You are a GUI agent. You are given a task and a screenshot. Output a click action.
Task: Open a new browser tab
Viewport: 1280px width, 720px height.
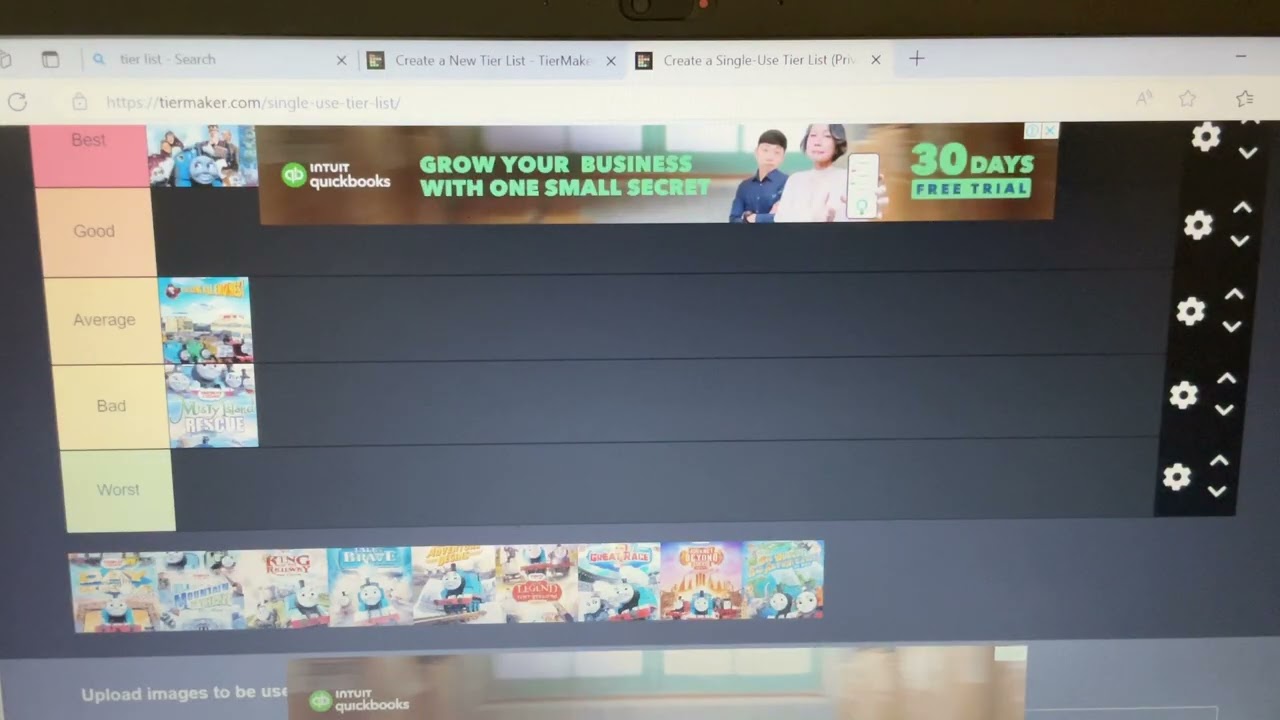(x=916, y=59)
